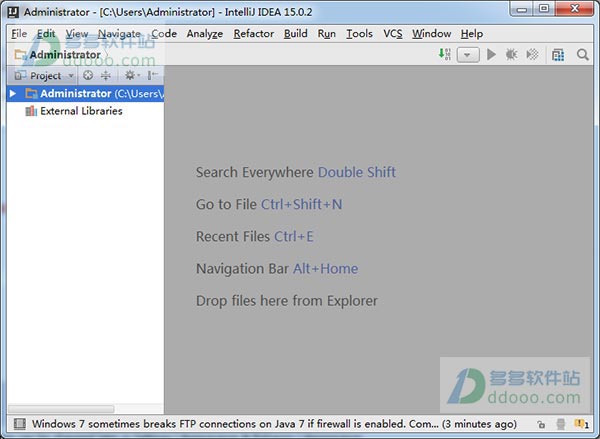The image size is (600, 439).
Task: Click the Search Everywhere magnifier
Action: (x=582, y=55)
